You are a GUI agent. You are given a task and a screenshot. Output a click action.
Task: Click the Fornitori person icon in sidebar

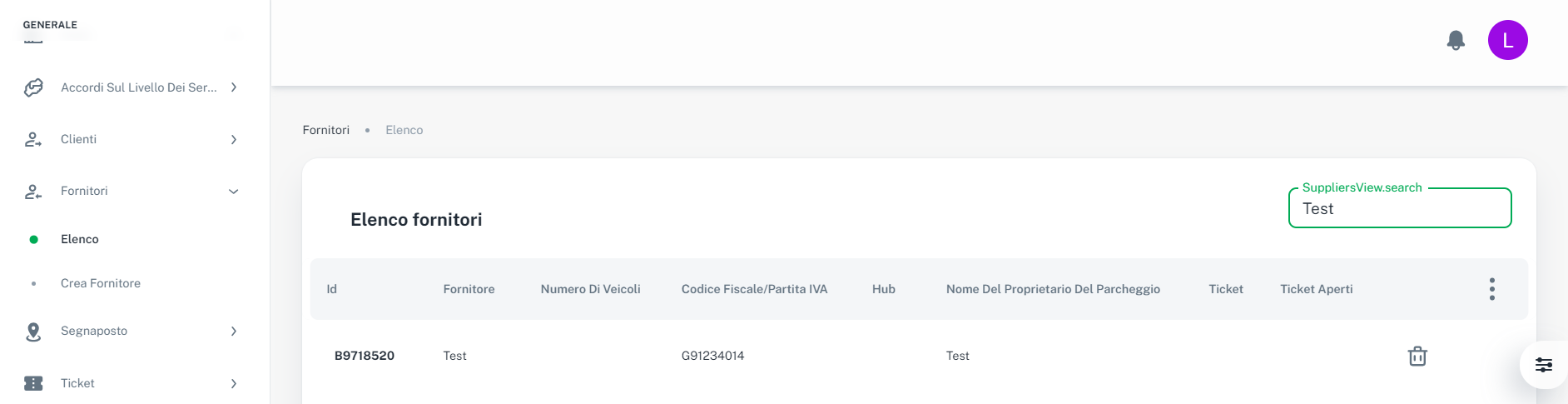coord(33,192)
